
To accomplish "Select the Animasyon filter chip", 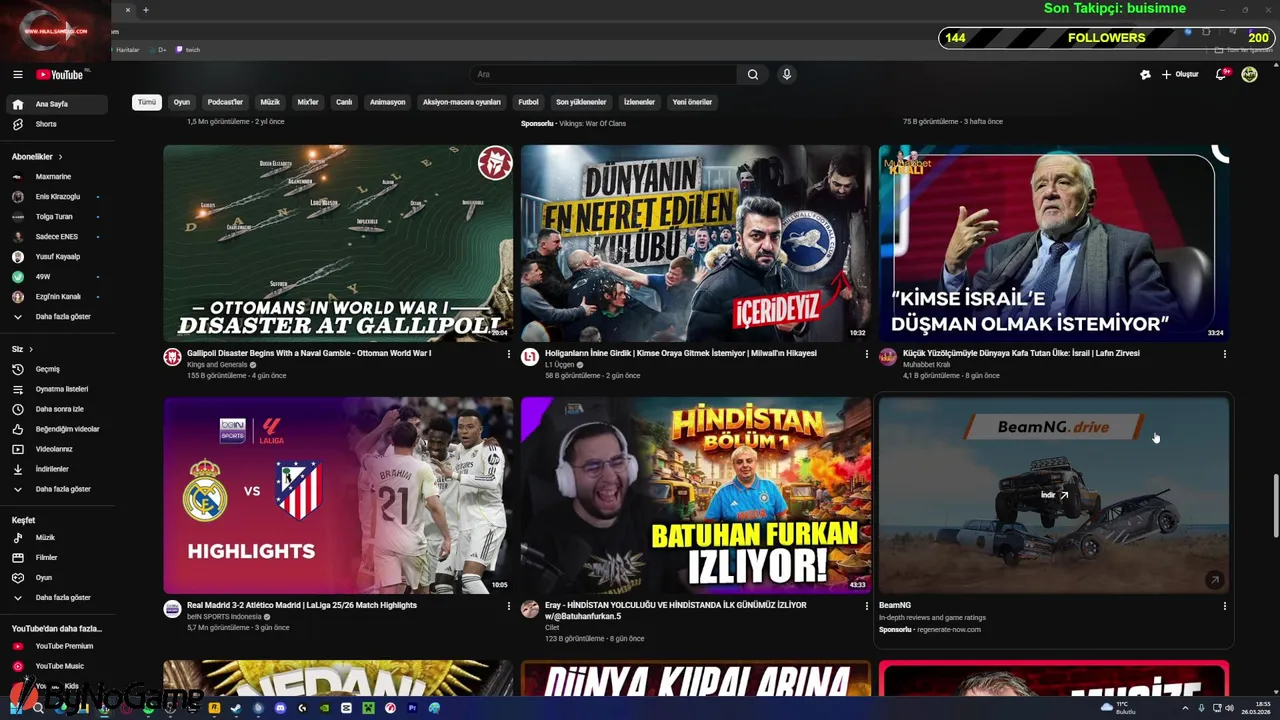I will [388, 102].
